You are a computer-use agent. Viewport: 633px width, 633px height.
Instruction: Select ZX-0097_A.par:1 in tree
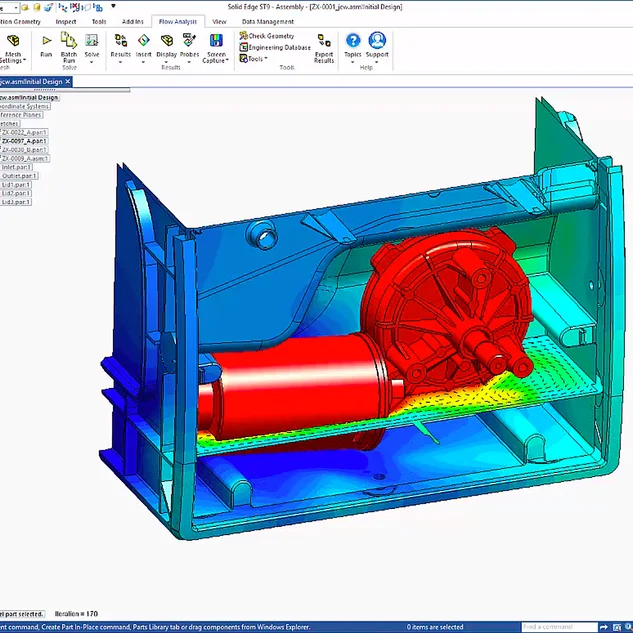pyautogui.click(x=24, y=141)
